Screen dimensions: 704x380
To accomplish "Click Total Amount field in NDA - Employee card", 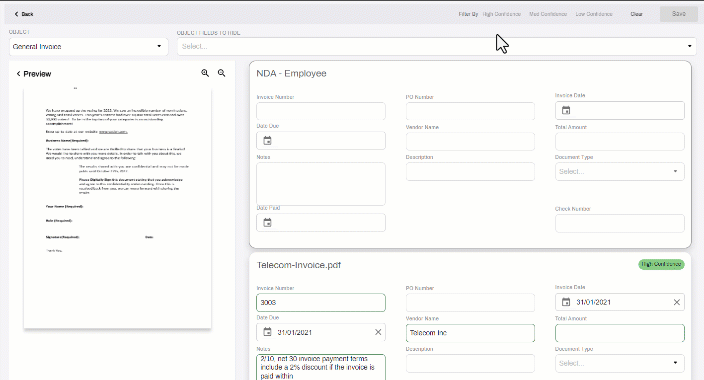I will (x=620, y=141).
